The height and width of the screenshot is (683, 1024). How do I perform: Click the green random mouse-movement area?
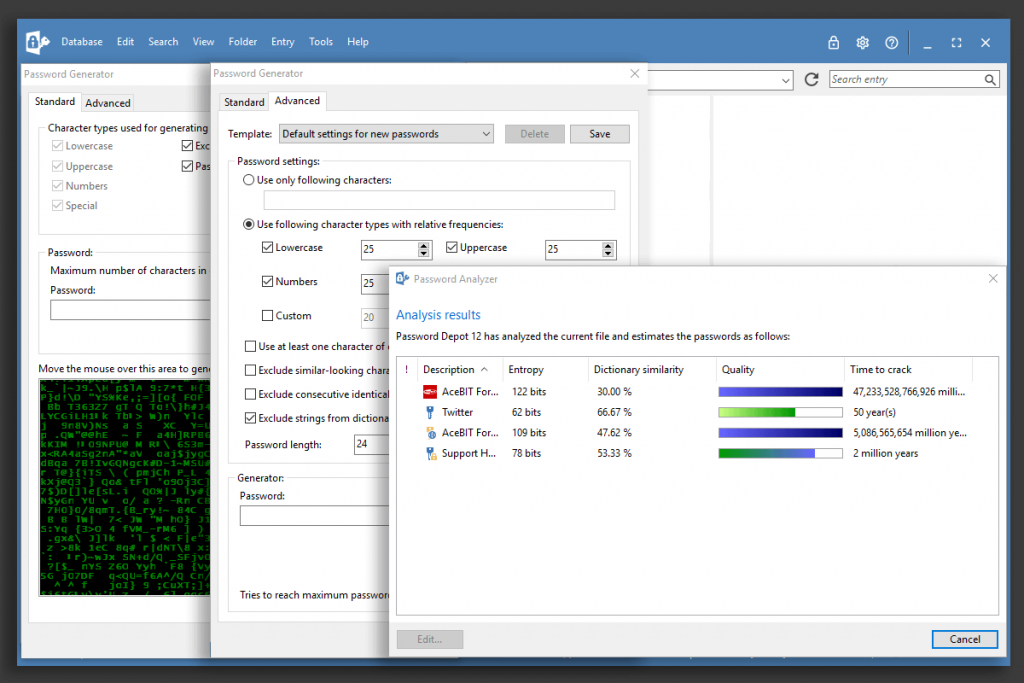[x=125, y=487]
